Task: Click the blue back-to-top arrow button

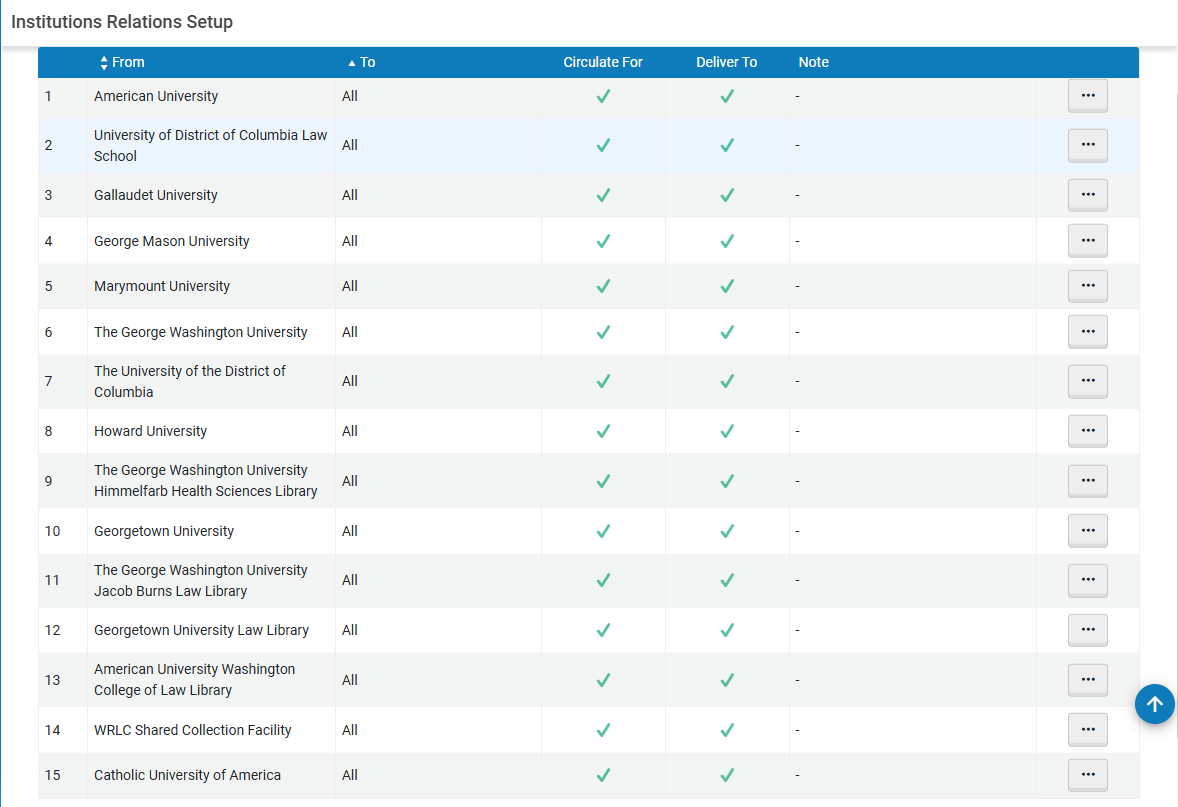Action: point(1155,704)
